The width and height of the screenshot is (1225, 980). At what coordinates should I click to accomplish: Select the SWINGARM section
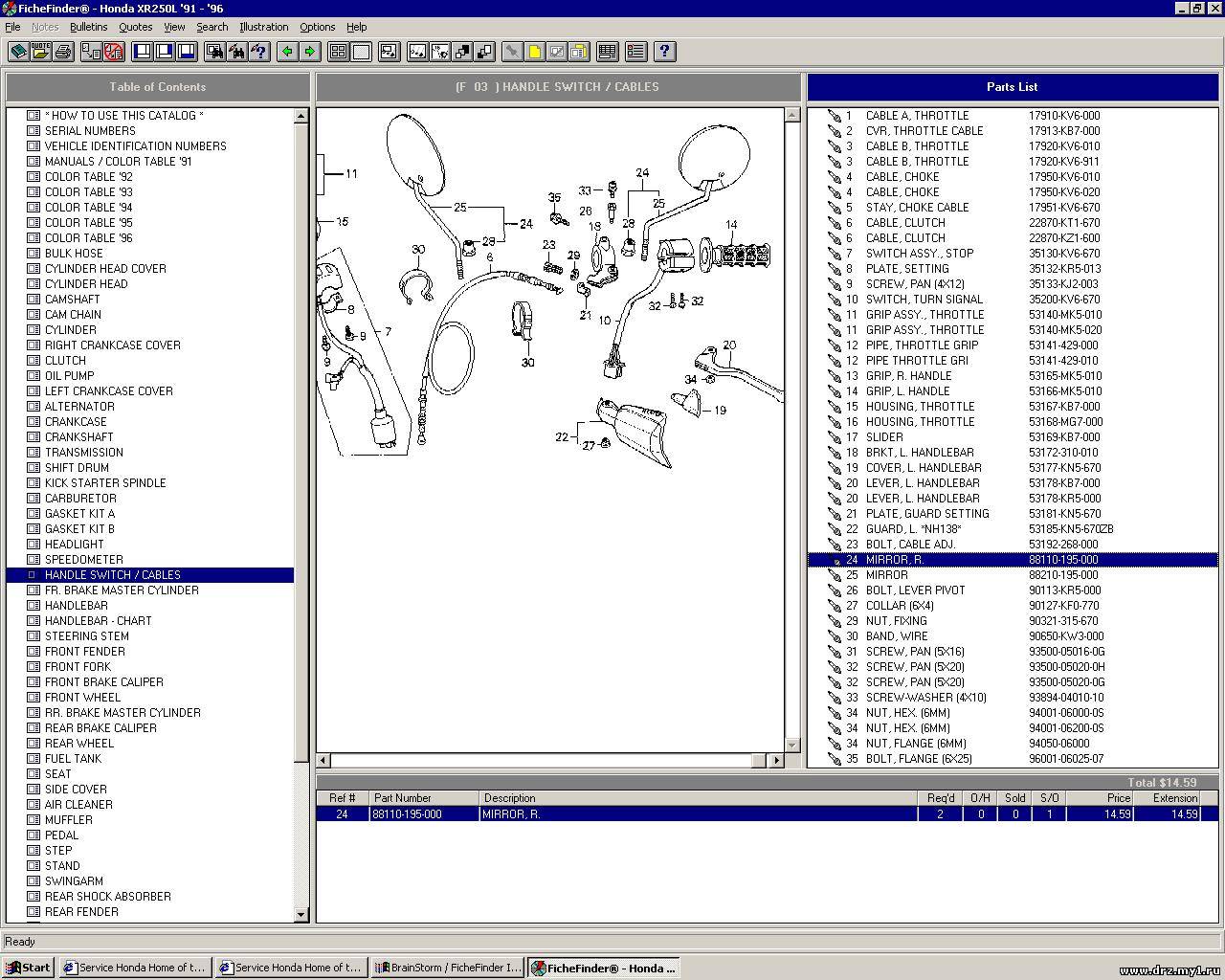tap(74, 881)
